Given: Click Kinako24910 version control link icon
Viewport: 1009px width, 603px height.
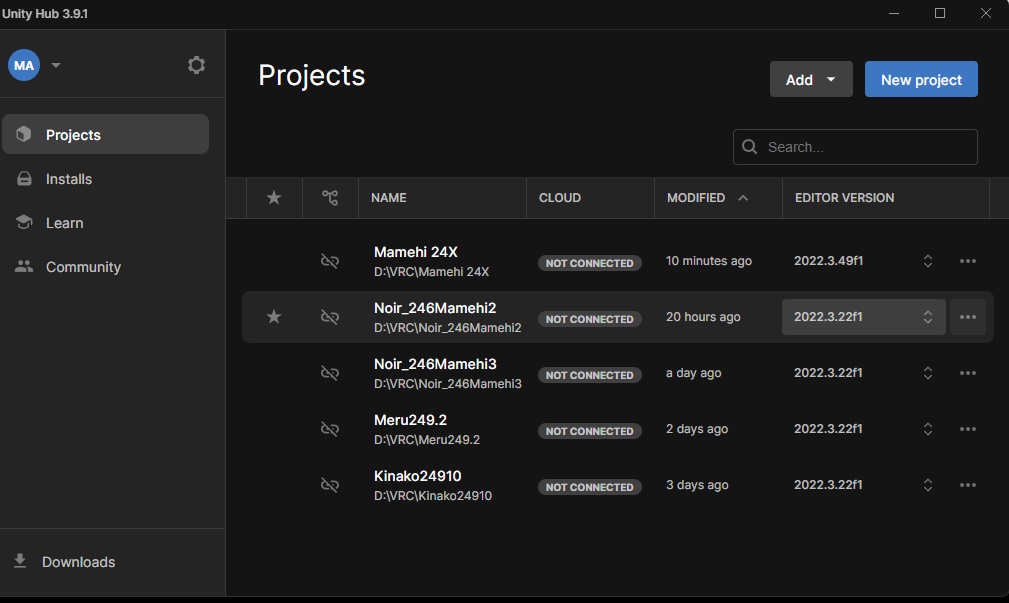Looking at the screenshot, I should [330, 485].
